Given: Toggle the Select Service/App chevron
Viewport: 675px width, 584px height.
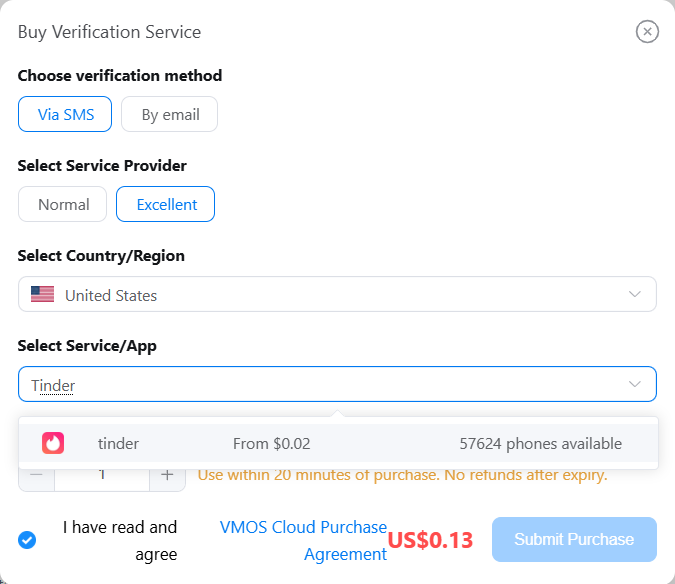Looking at the screenshot, I should coord(635,384).
